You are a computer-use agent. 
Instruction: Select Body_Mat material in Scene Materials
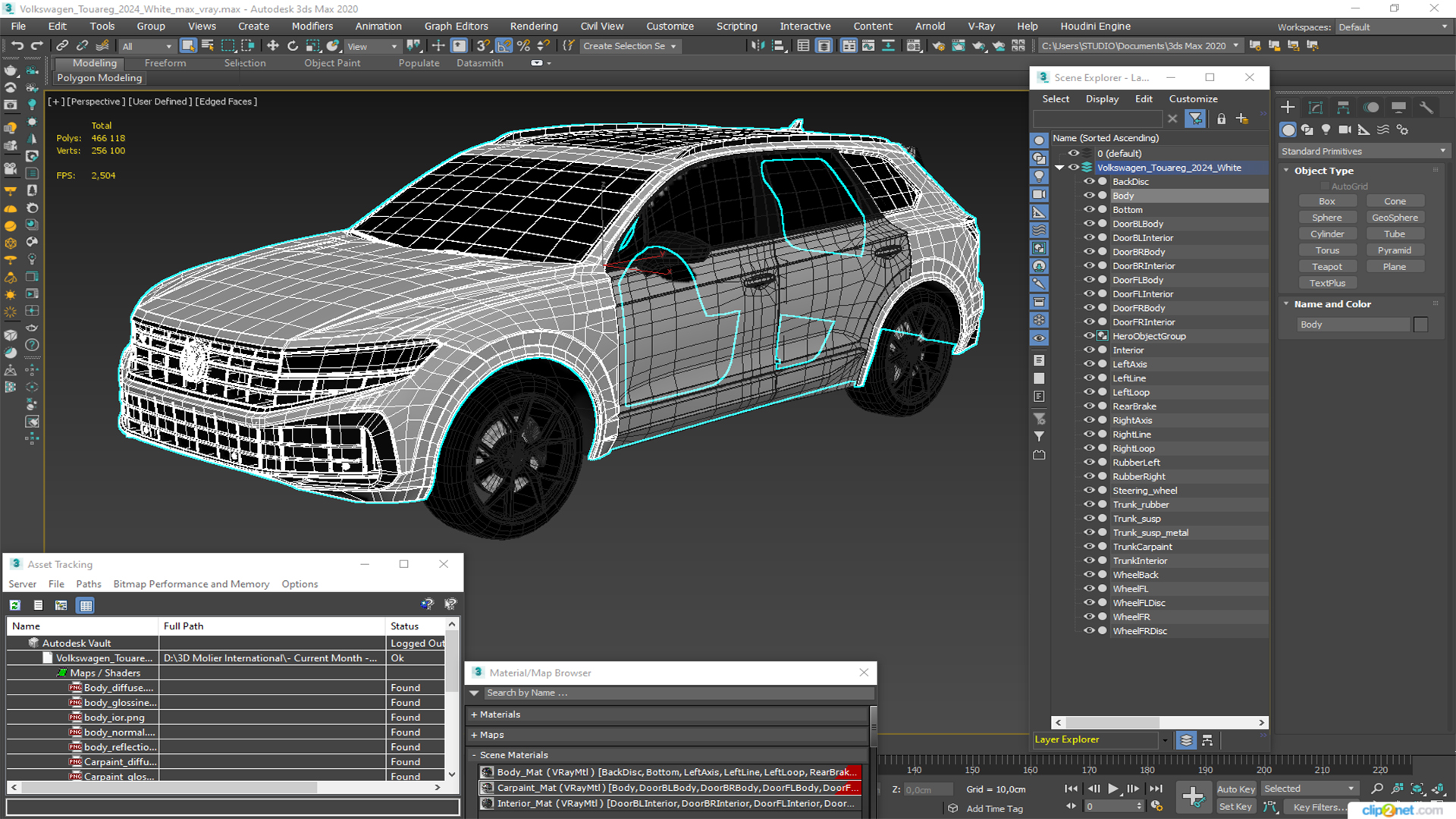click(x=670, y=773)
